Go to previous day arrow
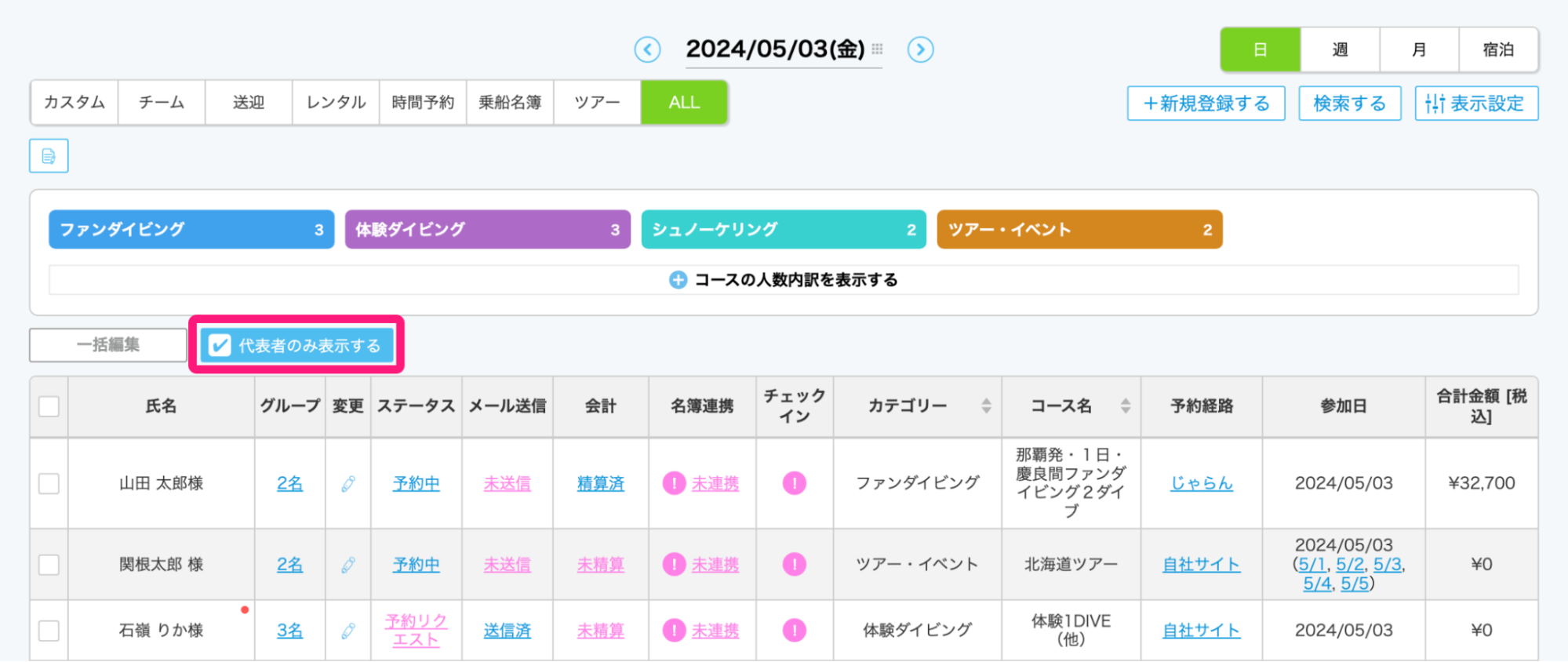The image size is (1568, 662). coord(647,49)
